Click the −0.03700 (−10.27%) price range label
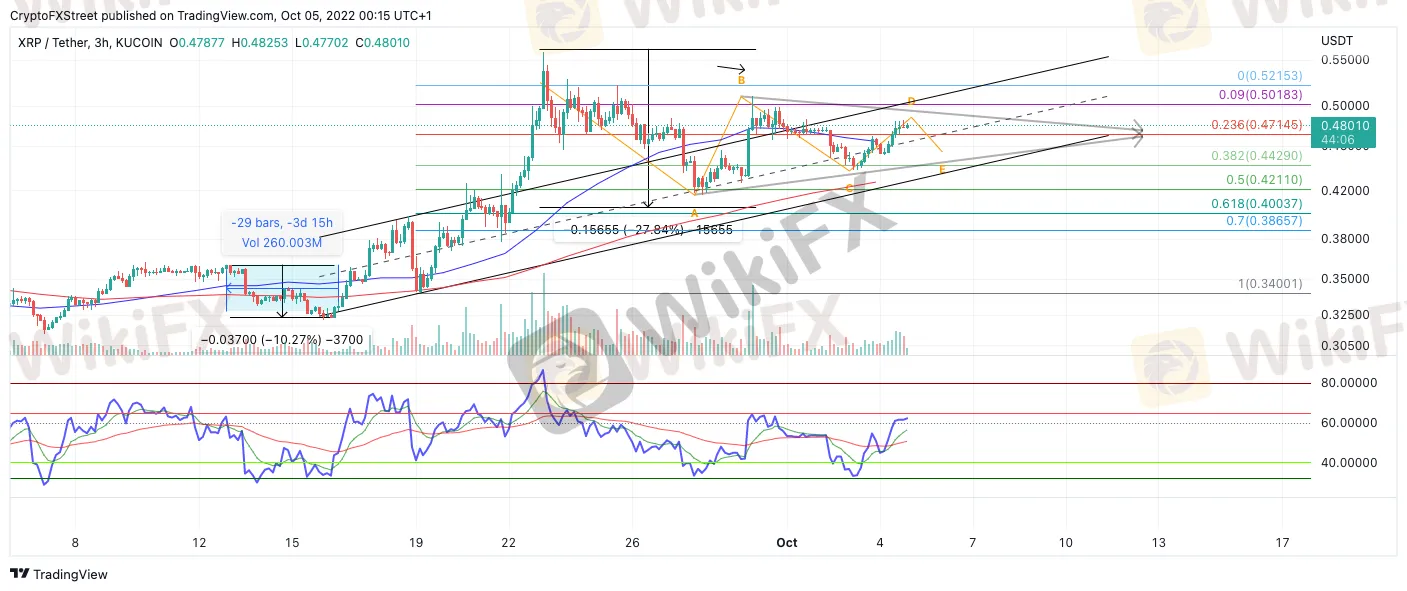Image resolution: width=1407 pixels, height=591 pixels. 282,340
